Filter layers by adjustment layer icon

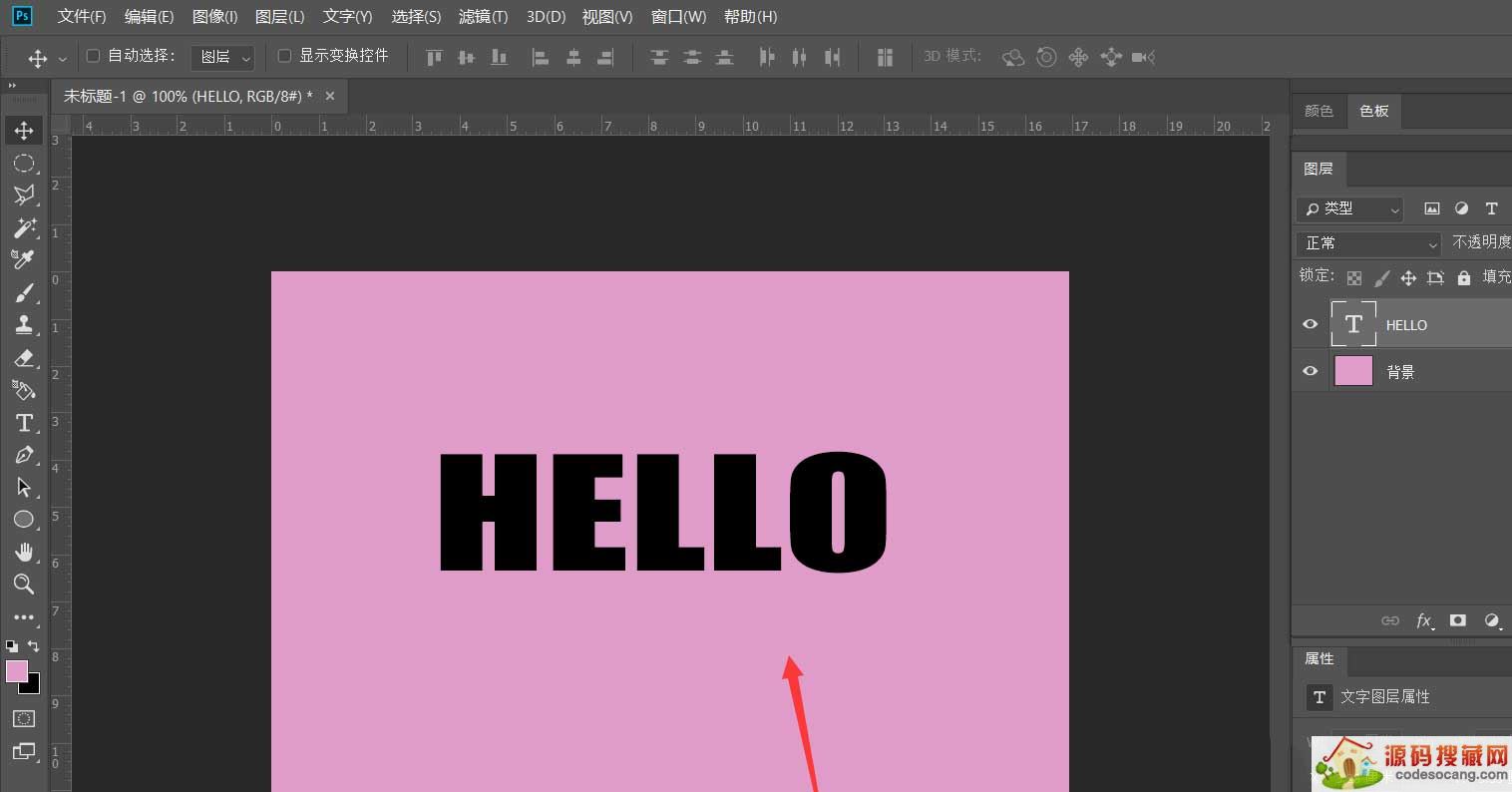(x=1462, y=208)
